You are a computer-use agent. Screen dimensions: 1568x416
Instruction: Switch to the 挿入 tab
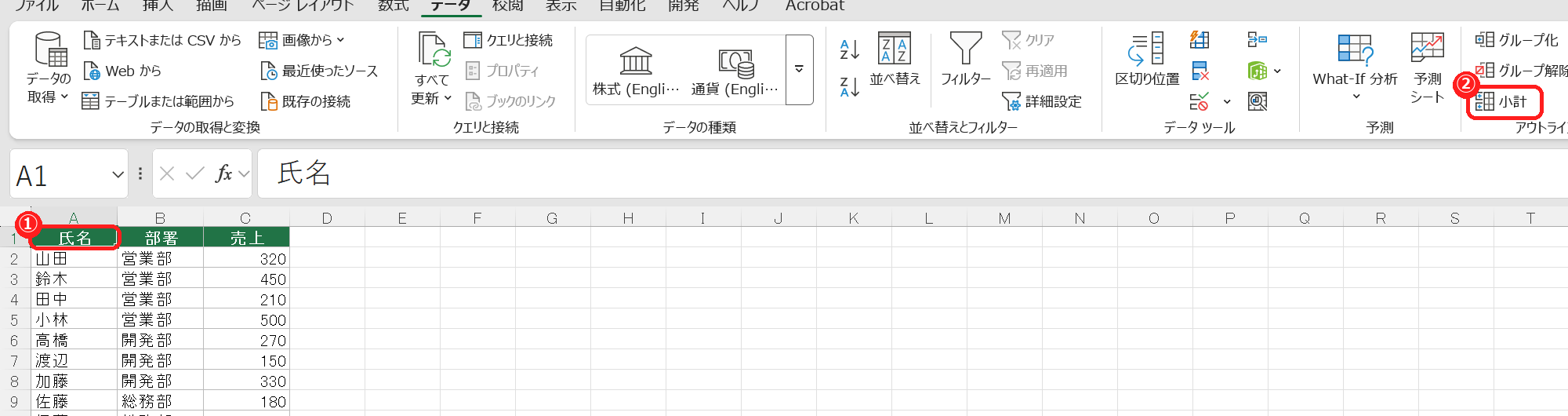pyautogui.click(x=158, y=5)
